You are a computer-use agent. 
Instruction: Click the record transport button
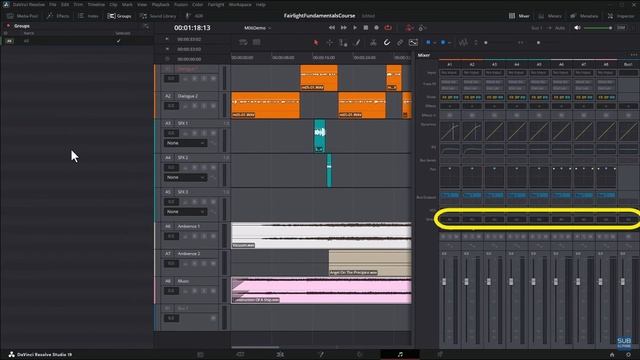click(376, 28)
